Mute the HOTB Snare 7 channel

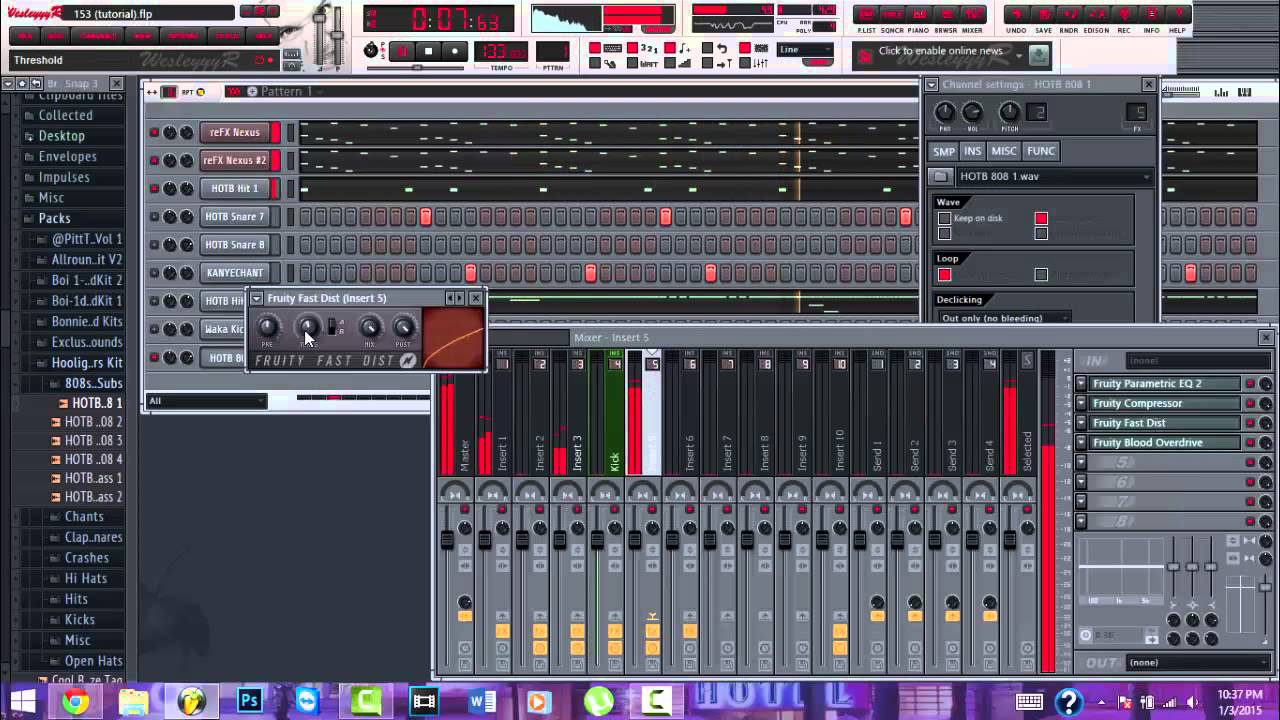pos(154,216)
